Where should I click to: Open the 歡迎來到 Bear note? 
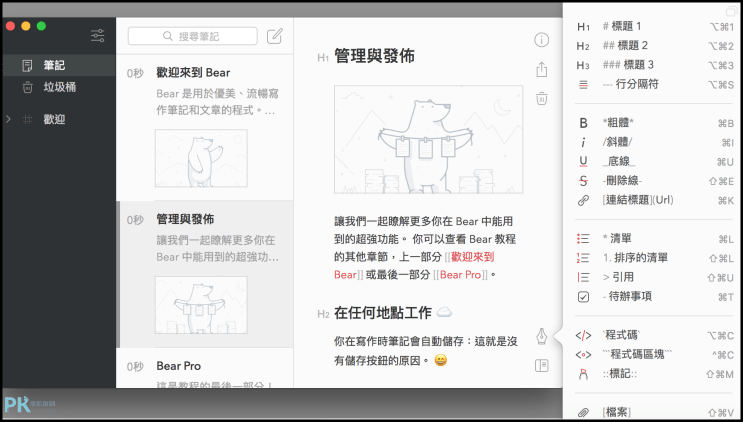pyautogui.click(x=205, y=127)
